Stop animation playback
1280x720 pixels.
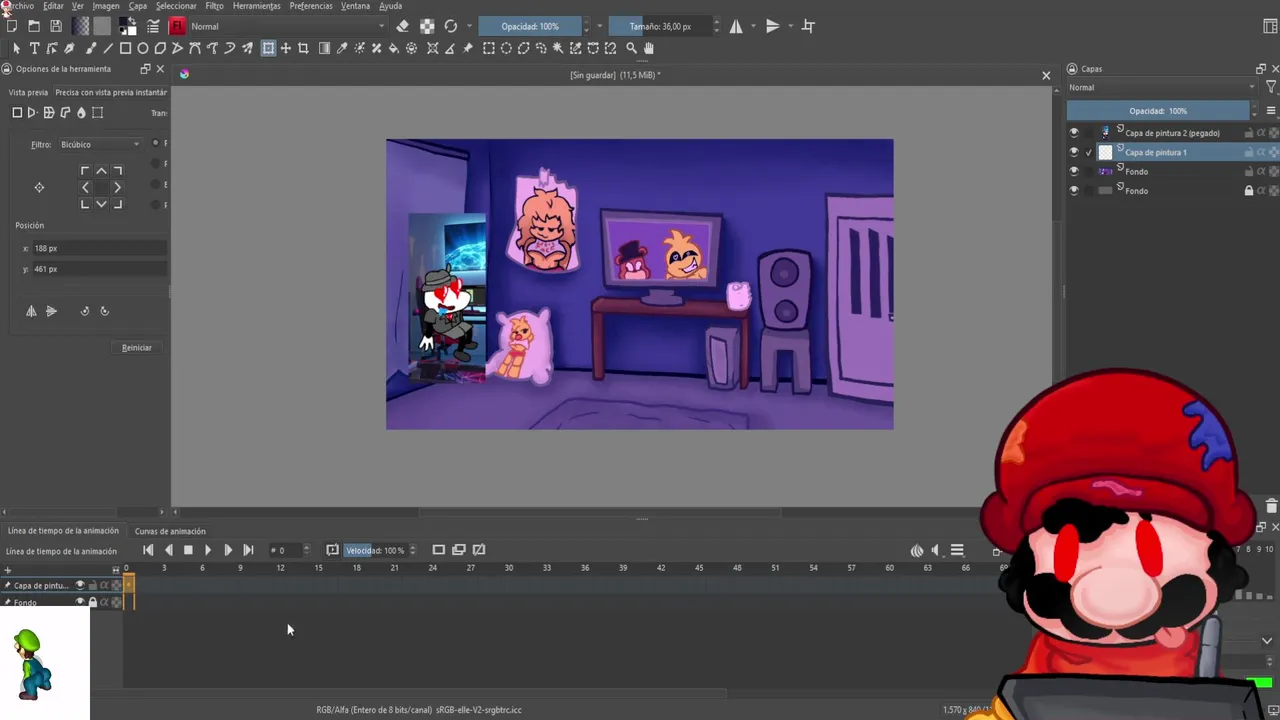click(188, 550)
